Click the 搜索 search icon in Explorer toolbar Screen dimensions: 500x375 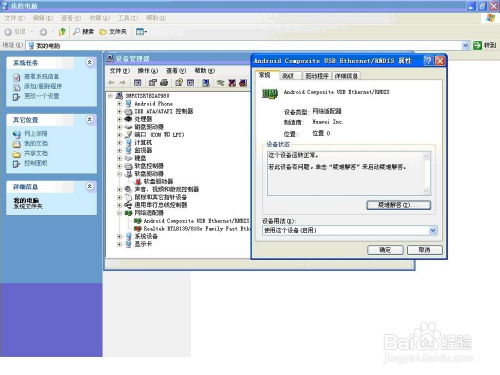coord(83,32)
